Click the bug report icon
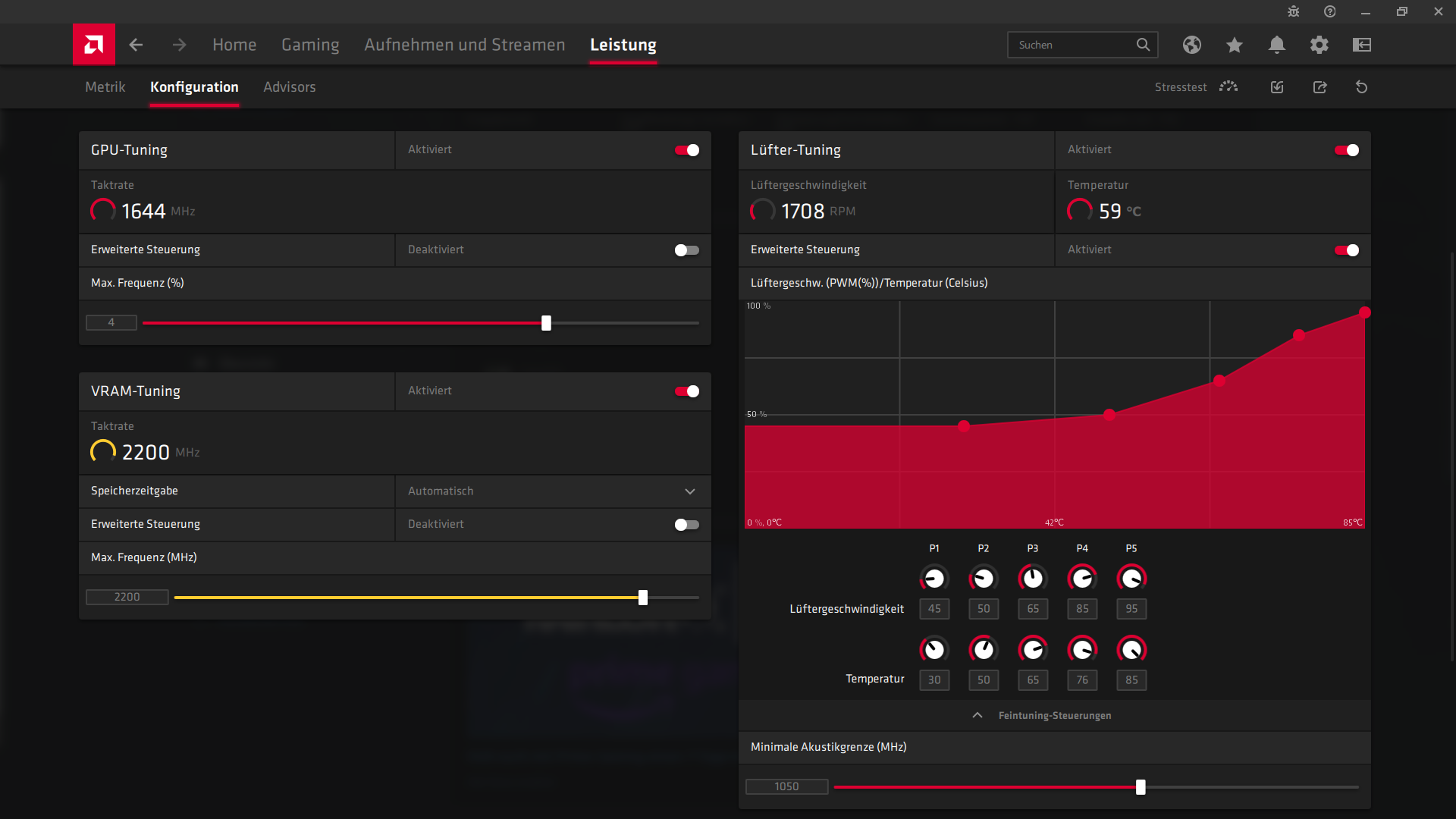 [1293, 11]
